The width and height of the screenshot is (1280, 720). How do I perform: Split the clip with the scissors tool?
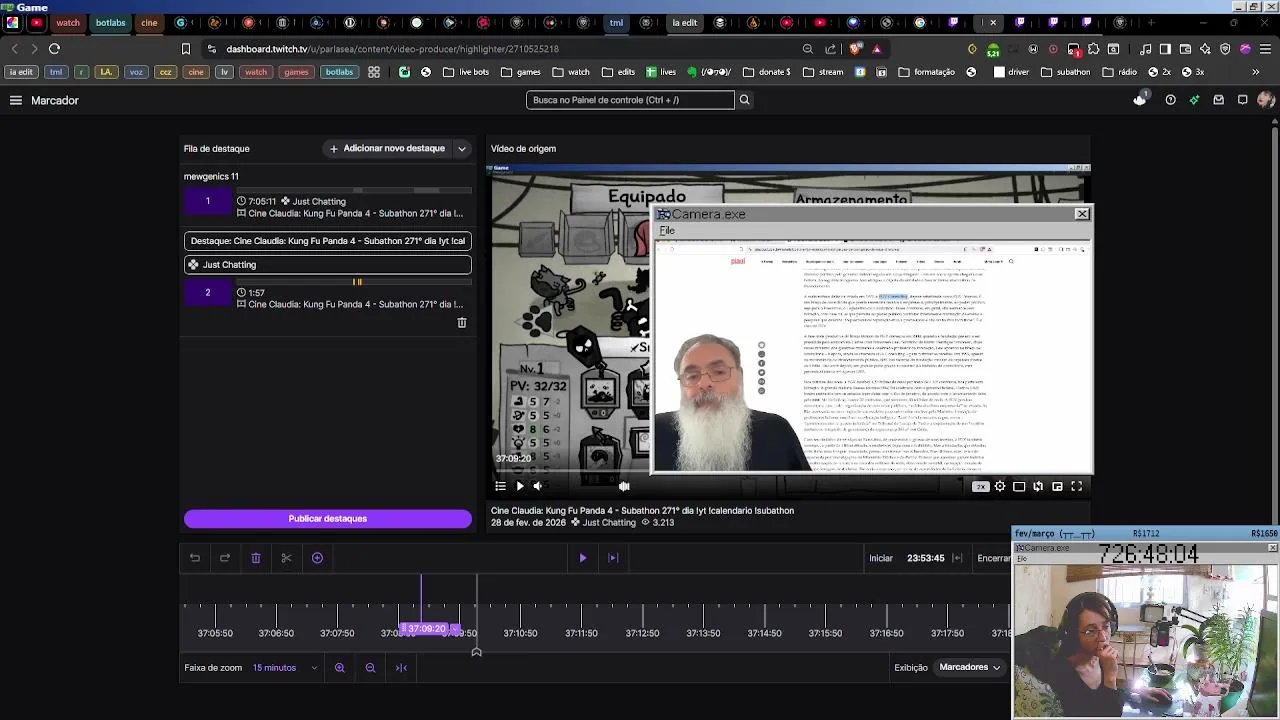[286, 558]
